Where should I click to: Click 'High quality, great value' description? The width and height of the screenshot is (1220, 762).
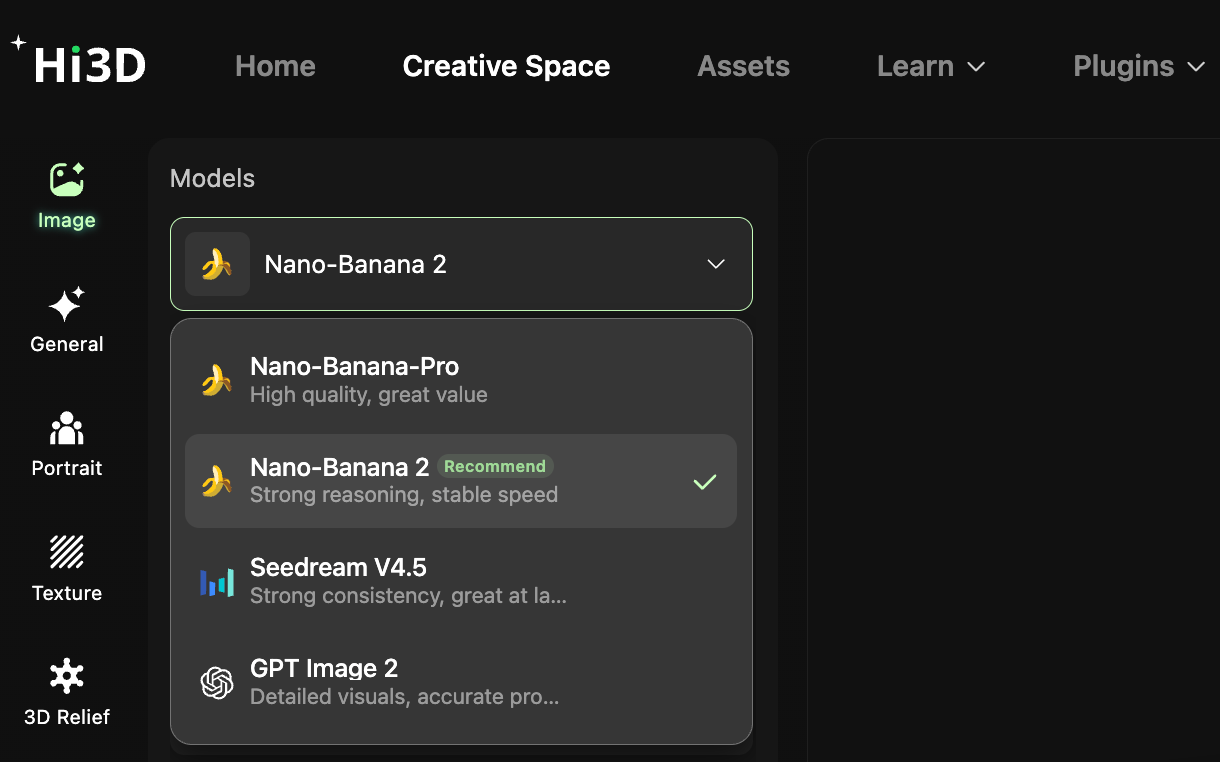(x=369, y=395)
